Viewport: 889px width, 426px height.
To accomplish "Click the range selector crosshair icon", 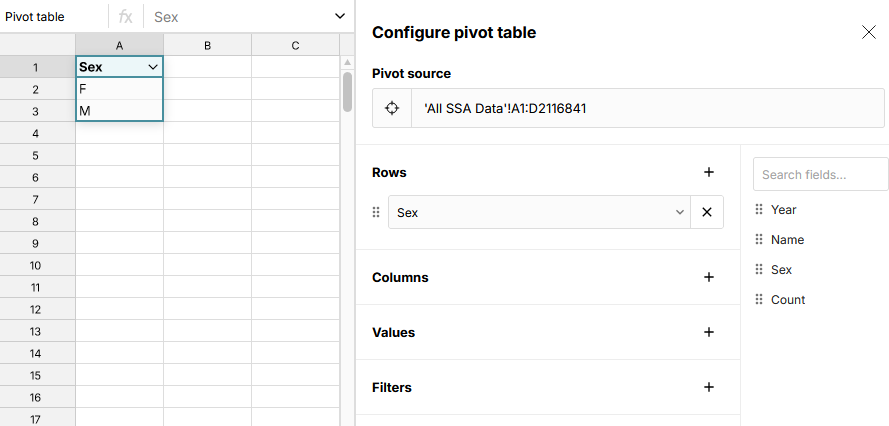I will [392, 108].
